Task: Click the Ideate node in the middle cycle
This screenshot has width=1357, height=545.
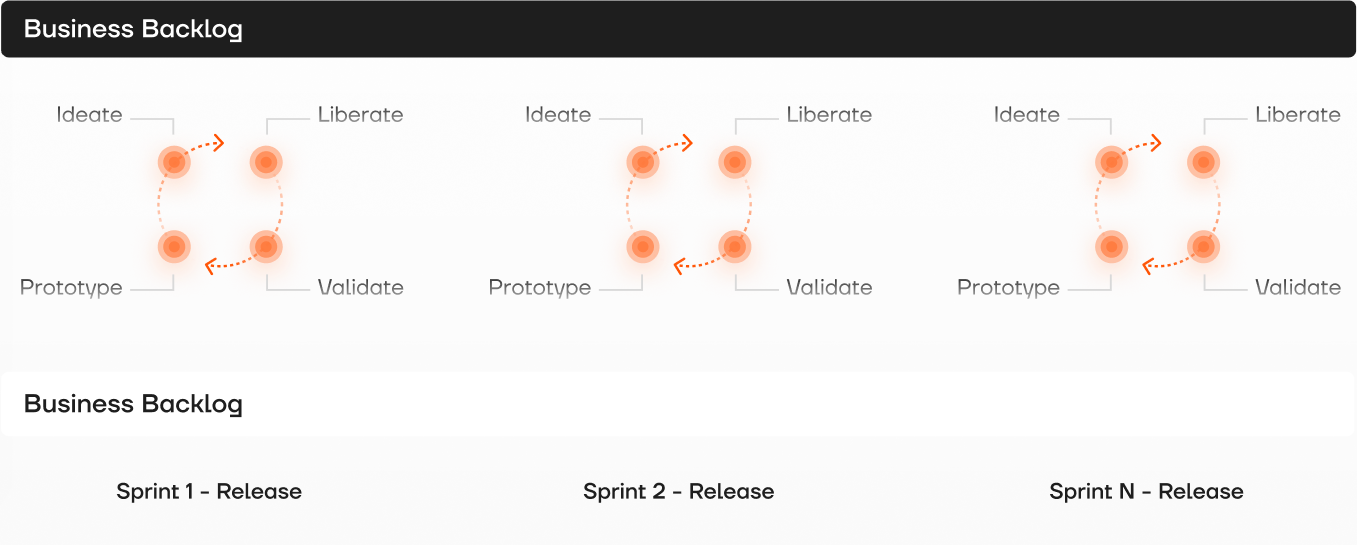Action: [x=643, y=161]
